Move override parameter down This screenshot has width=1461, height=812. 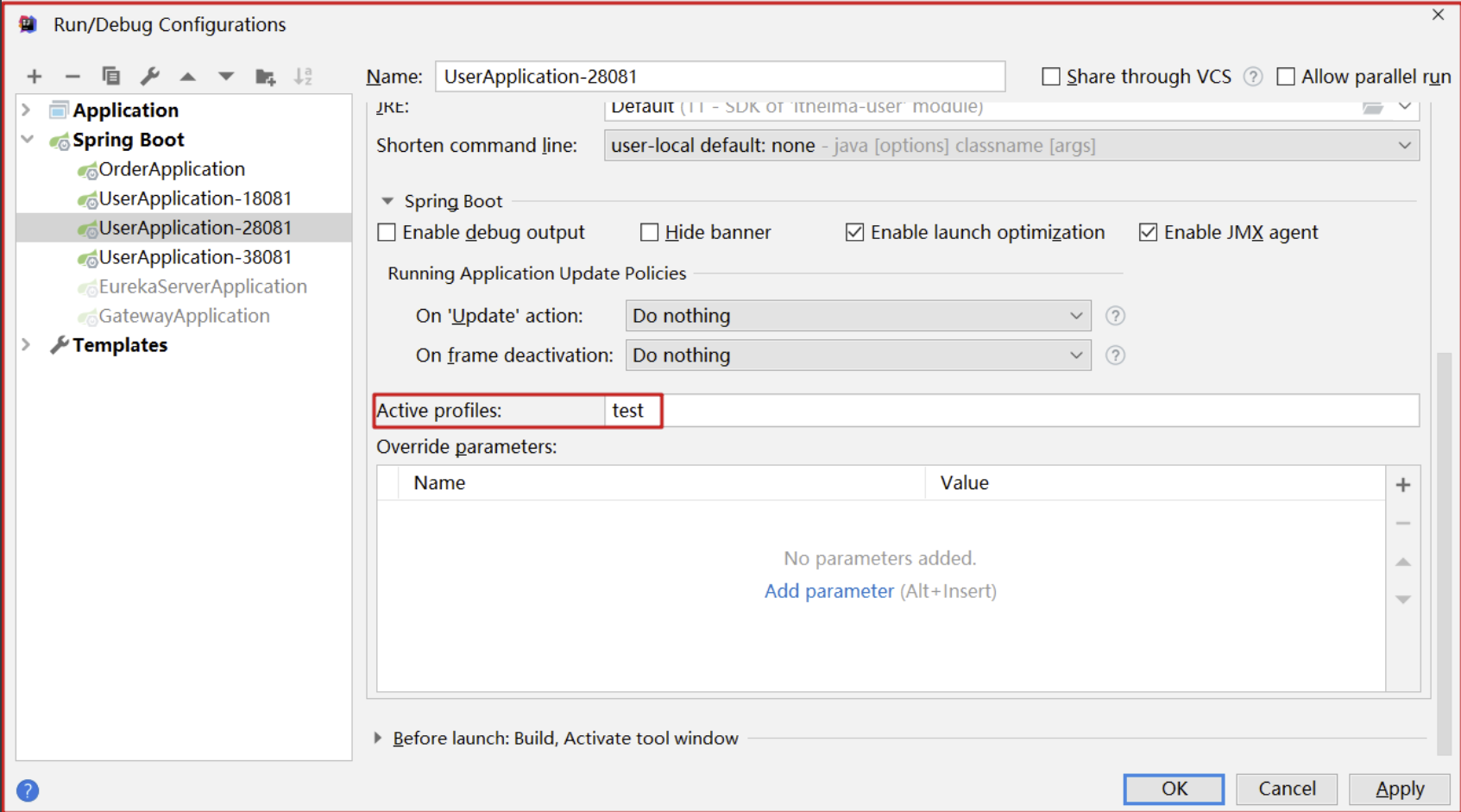coord(1403,600)
